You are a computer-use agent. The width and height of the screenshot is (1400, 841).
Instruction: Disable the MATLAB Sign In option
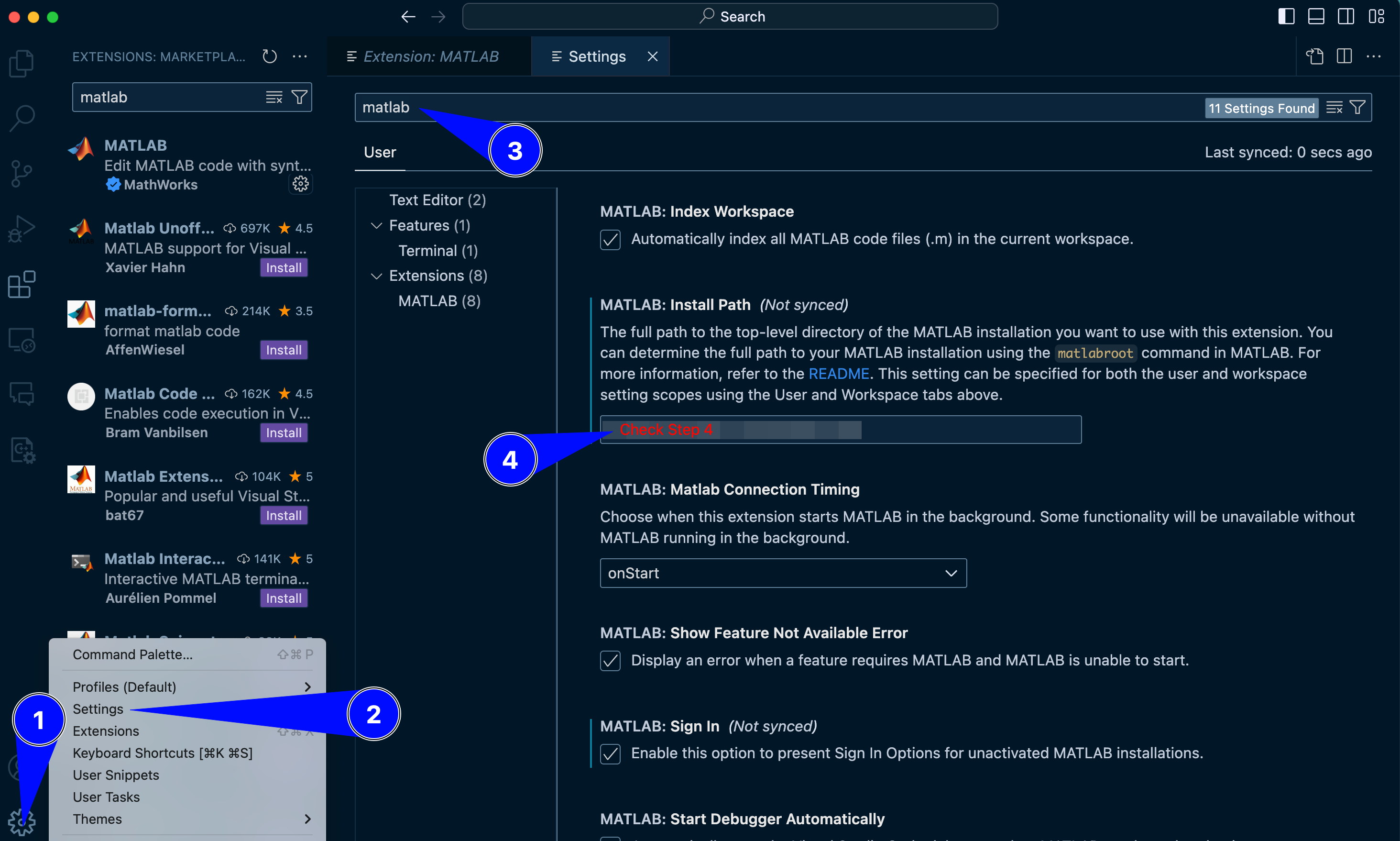(x=610, y=754)
